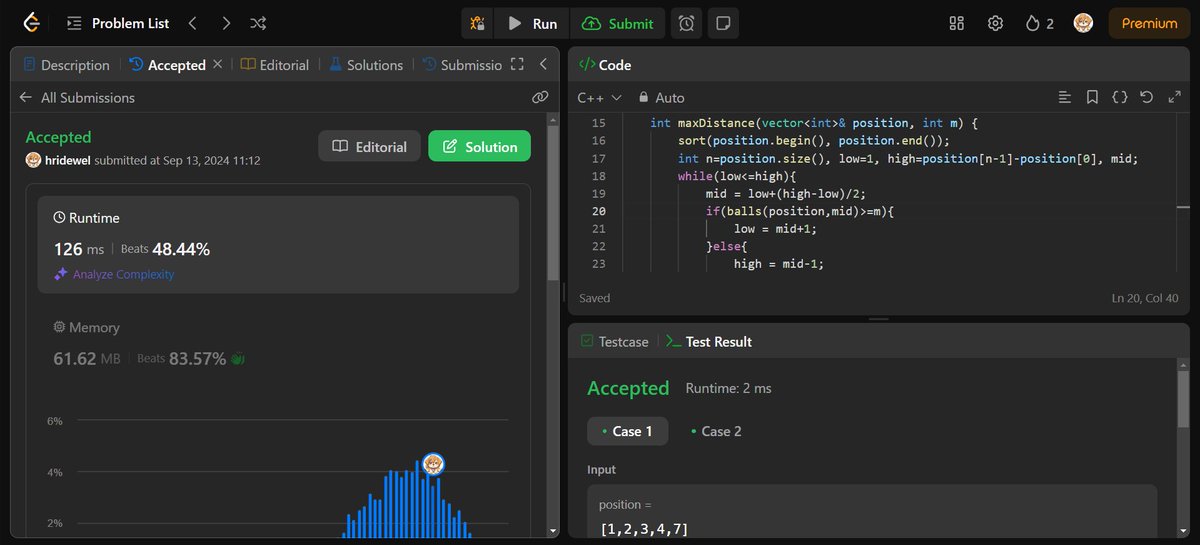Open the C++ language dropdown
The image size is (1200, 545).
coord(600,98)
